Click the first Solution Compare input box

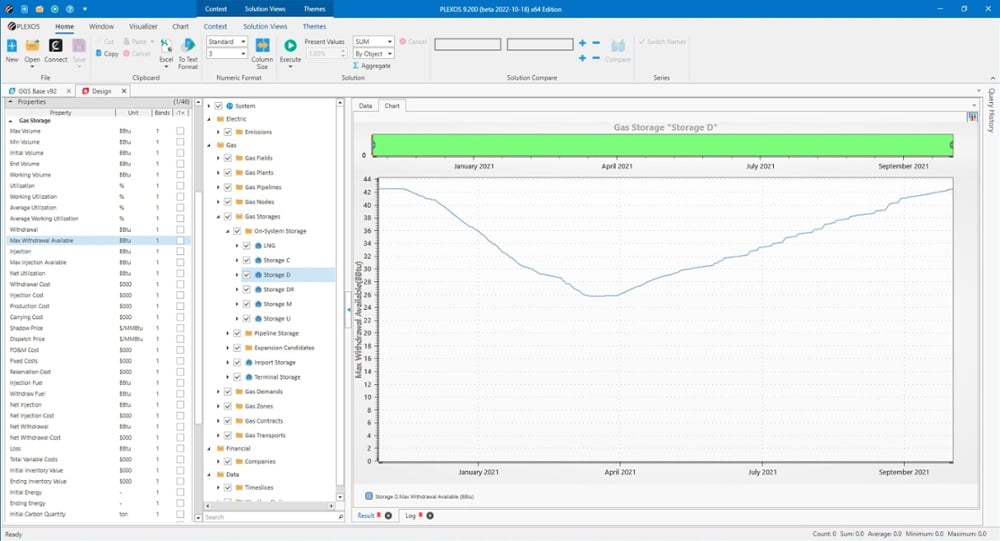(x=467, y=44)
